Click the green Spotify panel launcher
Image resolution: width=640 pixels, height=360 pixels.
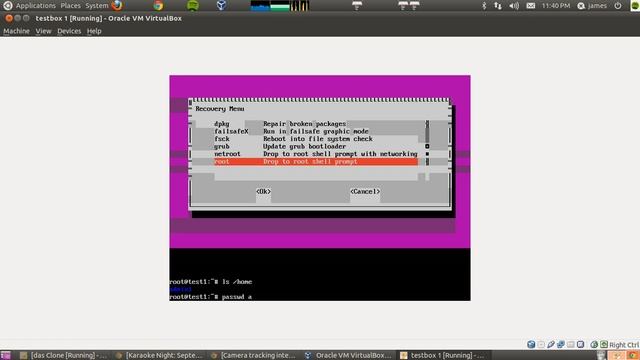[x=193, y=5]
